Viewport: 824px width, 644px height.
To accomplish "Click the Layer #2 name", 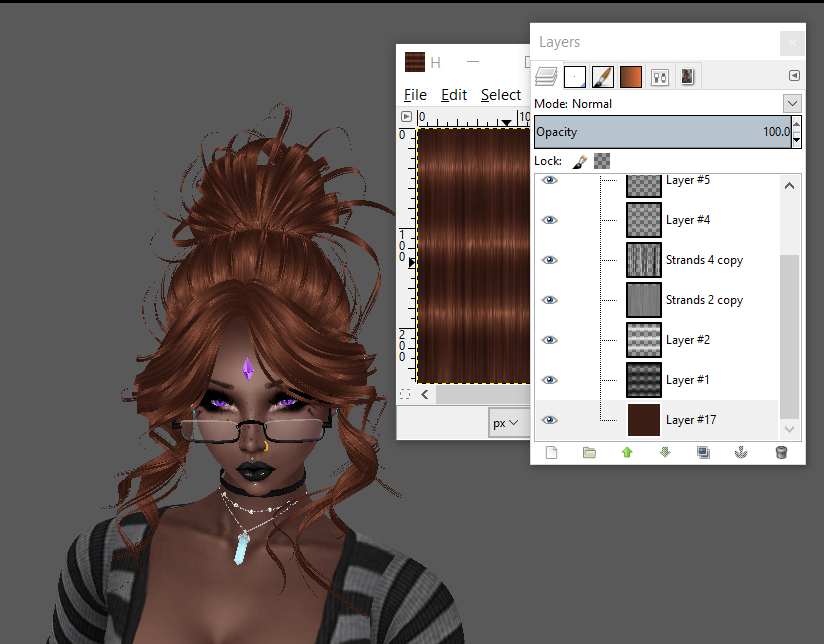I will point(688,340).
